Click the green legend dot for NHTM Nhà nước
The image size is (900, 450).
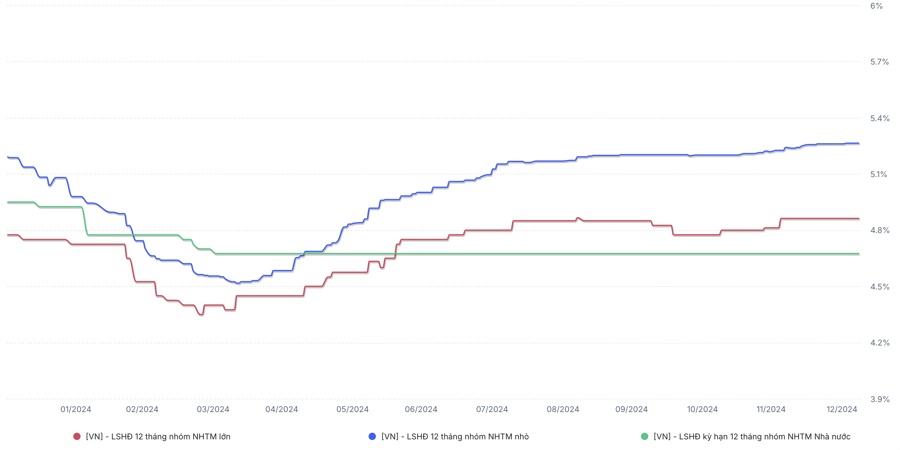click(x=645, y=436)
